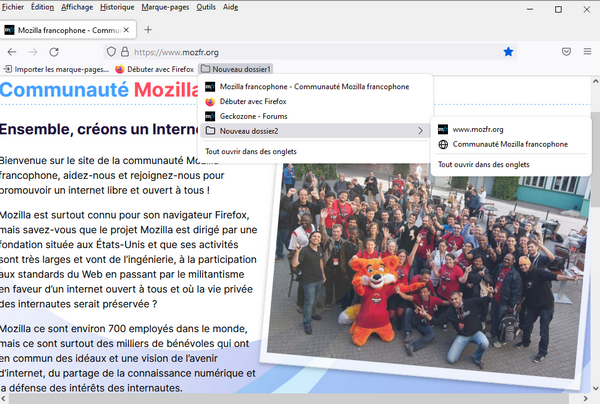Click the vertical scrollbar down arrow

point(595,388)
